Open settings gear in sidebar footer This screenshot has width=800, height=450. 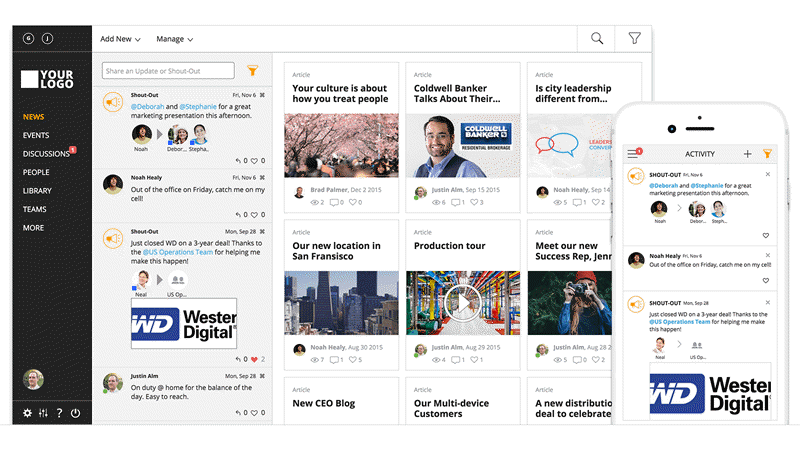pos(28,413)
